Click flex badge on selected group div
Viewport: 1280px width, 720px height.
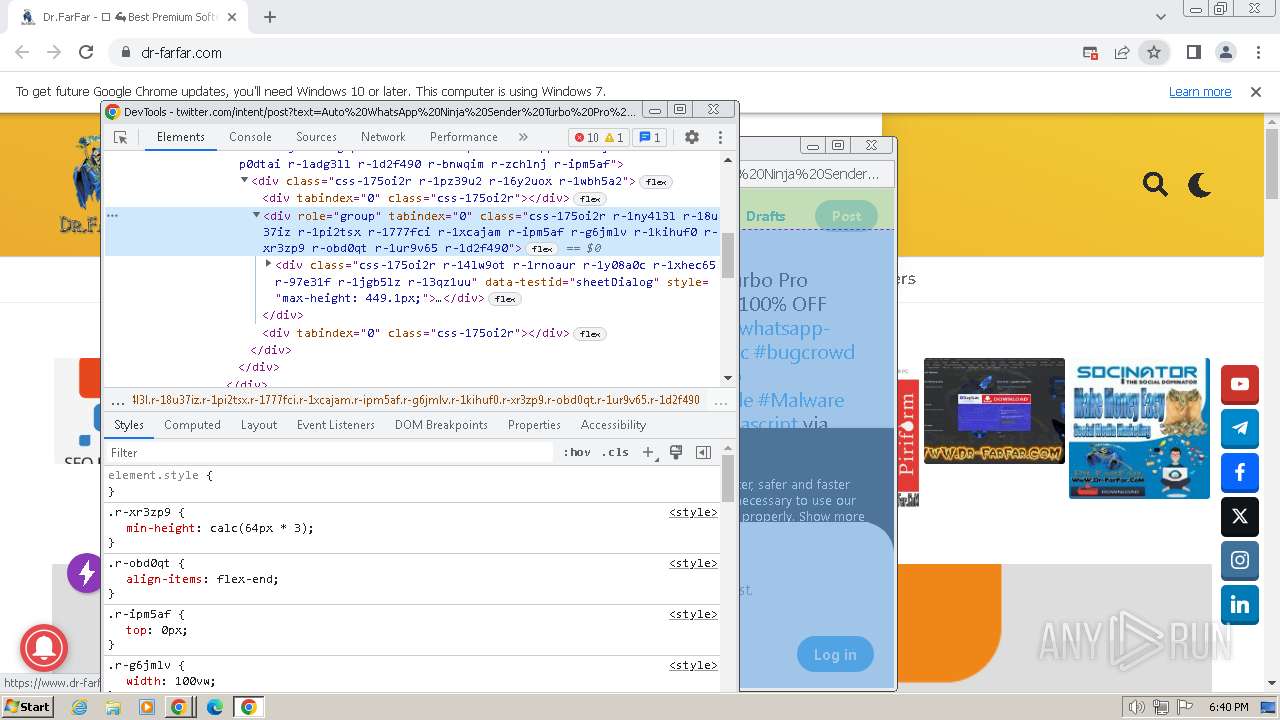(542, 249)
